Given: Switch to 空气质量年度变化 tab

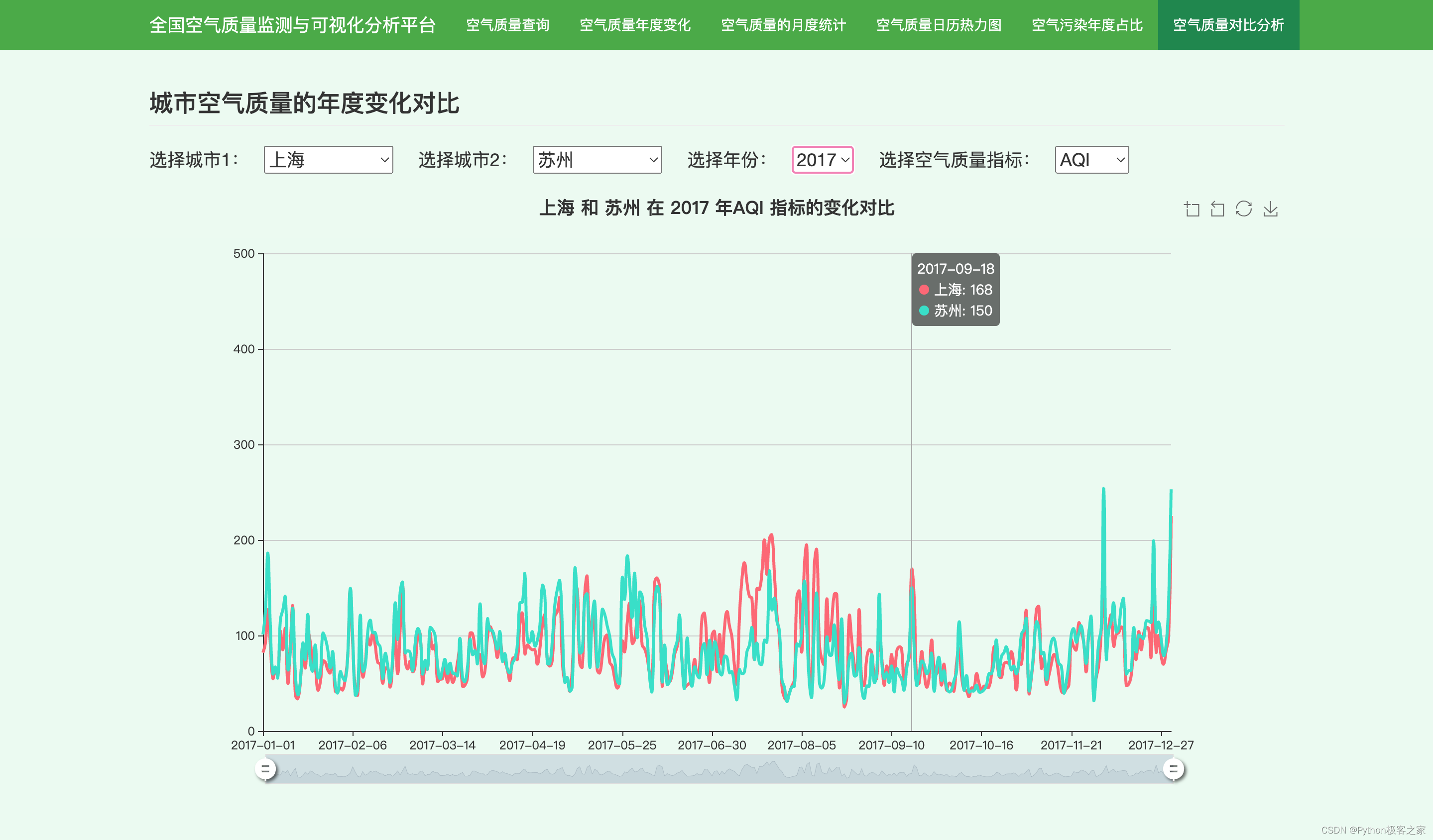Looking at the screenshot, I should [x=635, y=25].
